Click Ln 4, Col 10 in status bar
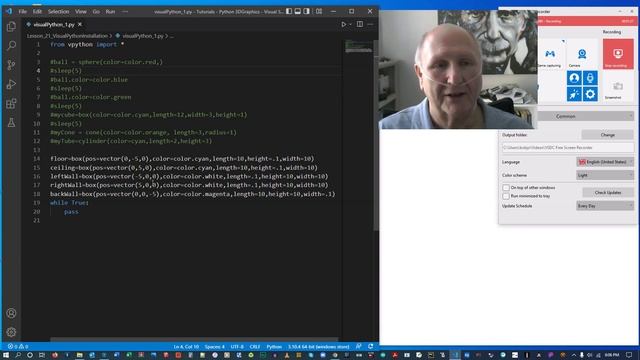Screen dimensions: 640x360 (186, 347)
